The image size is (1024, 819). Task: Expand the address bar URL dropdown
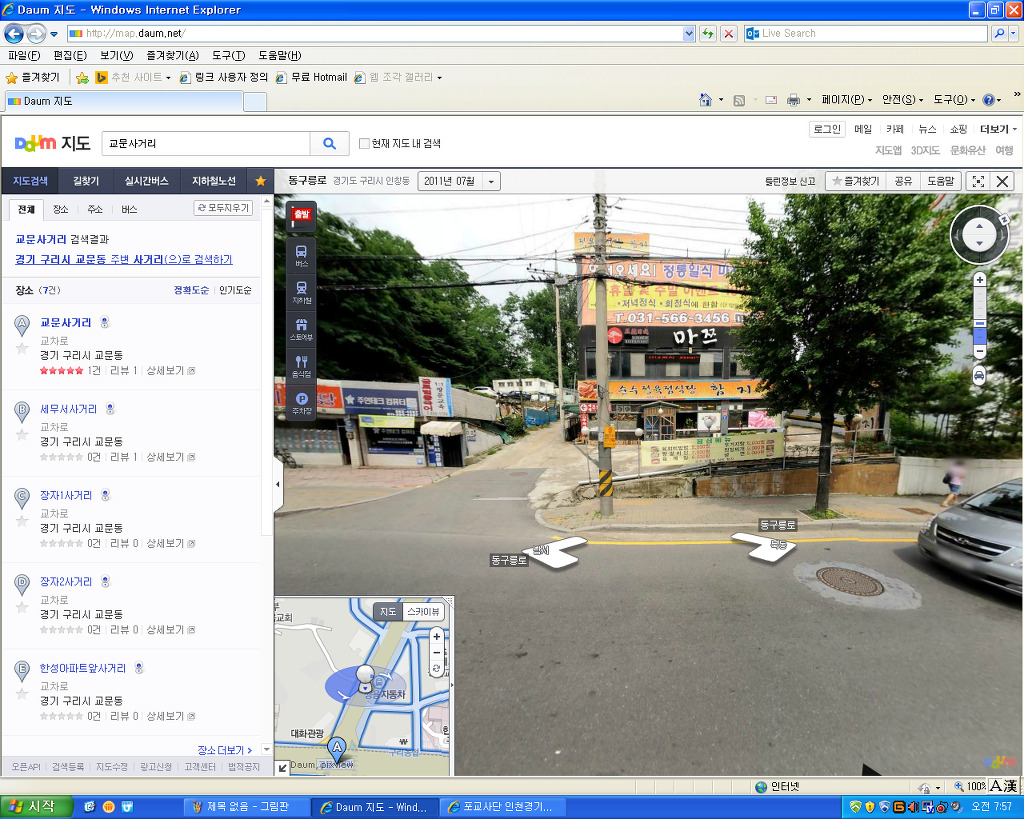point(688,33)
